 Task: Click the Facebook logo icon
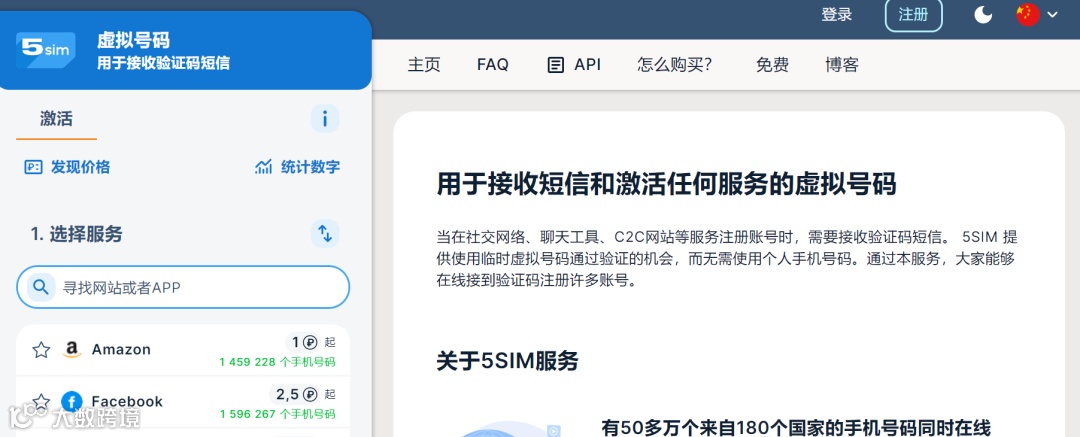point(72,401)
